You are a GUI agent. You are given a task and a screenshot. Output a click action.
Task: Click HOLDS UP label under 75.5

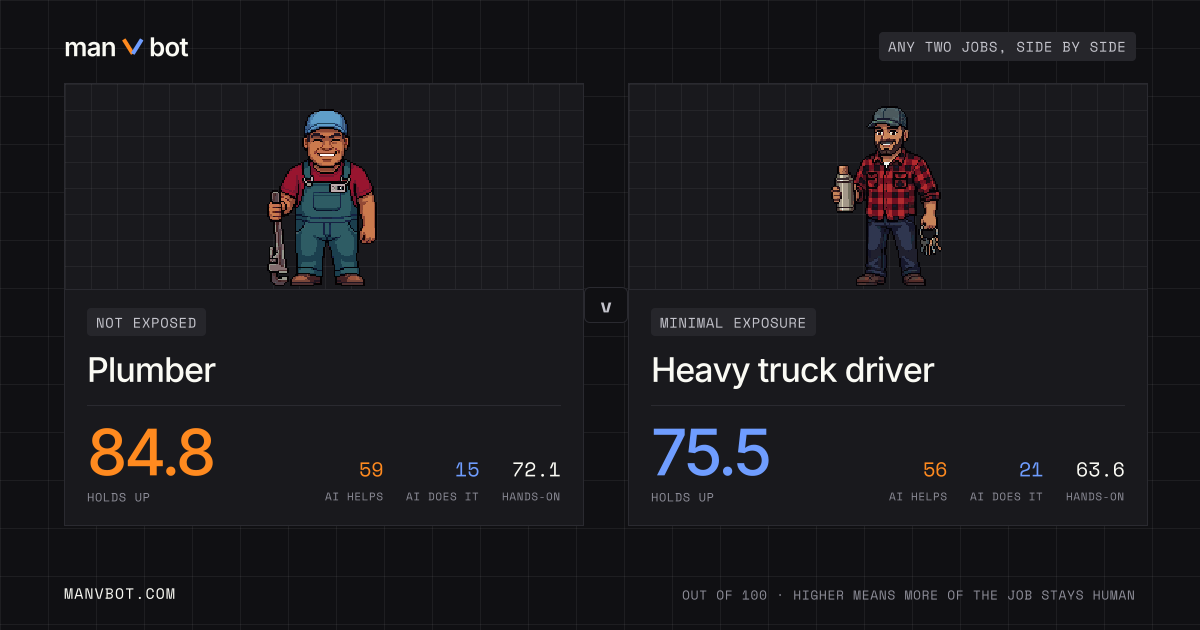[683, 497]
